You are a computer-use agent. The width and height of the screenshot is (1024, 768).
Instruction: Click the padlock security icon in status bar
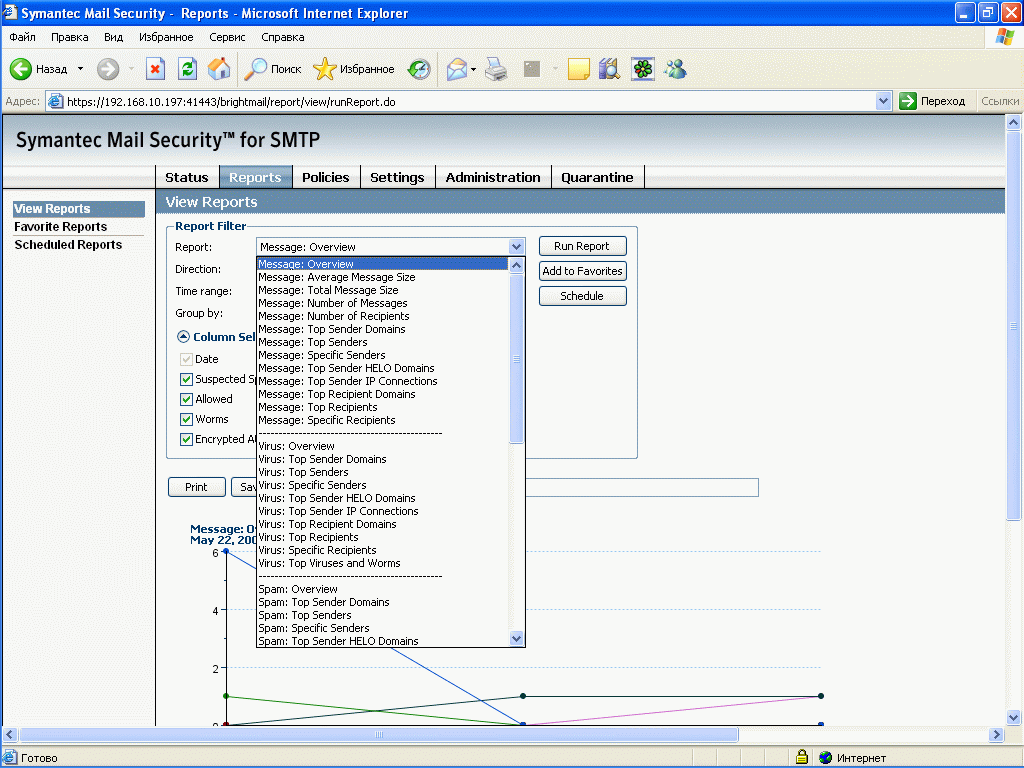pyautogui.click(x=802, y=758)
